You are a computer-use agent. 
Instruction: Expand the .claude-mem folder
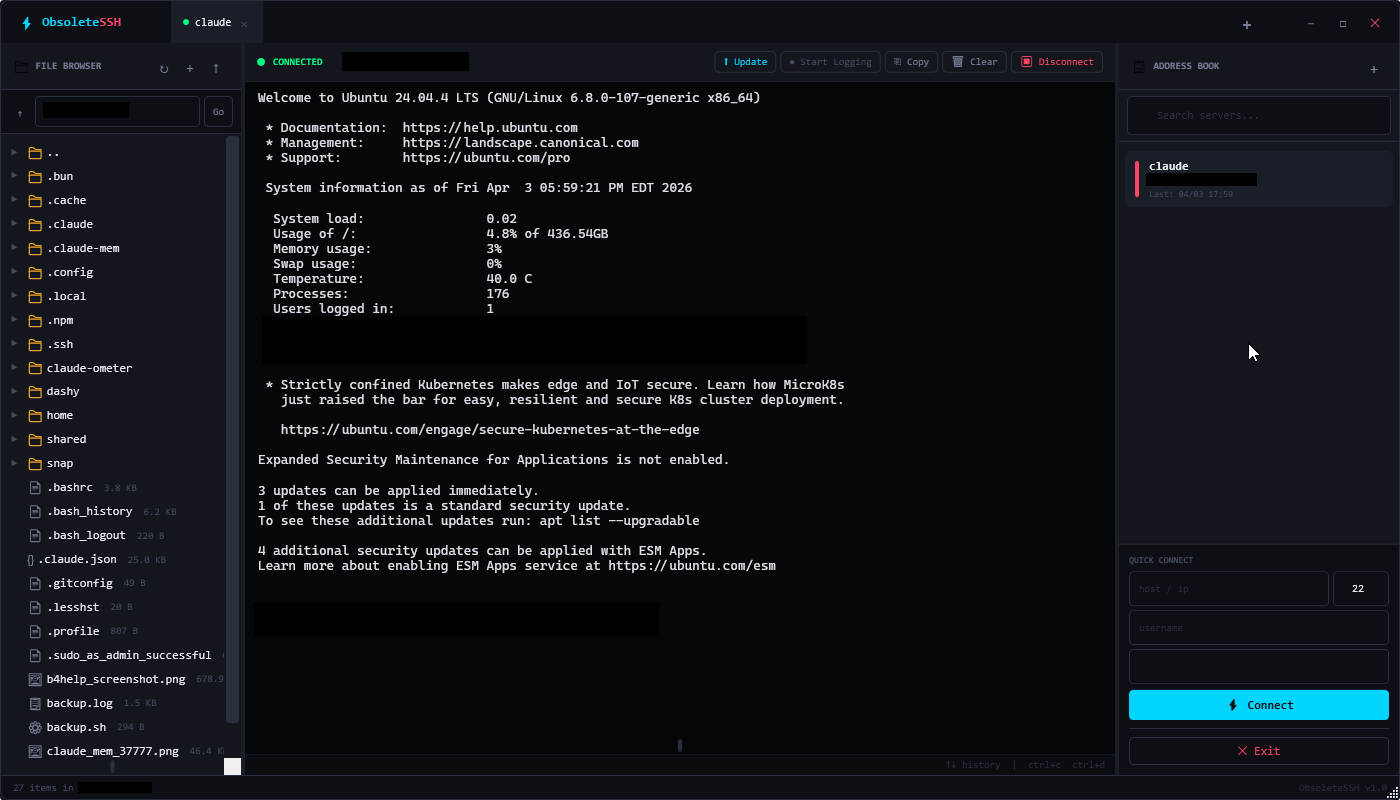pyautogui.click(x=14, y=249)
